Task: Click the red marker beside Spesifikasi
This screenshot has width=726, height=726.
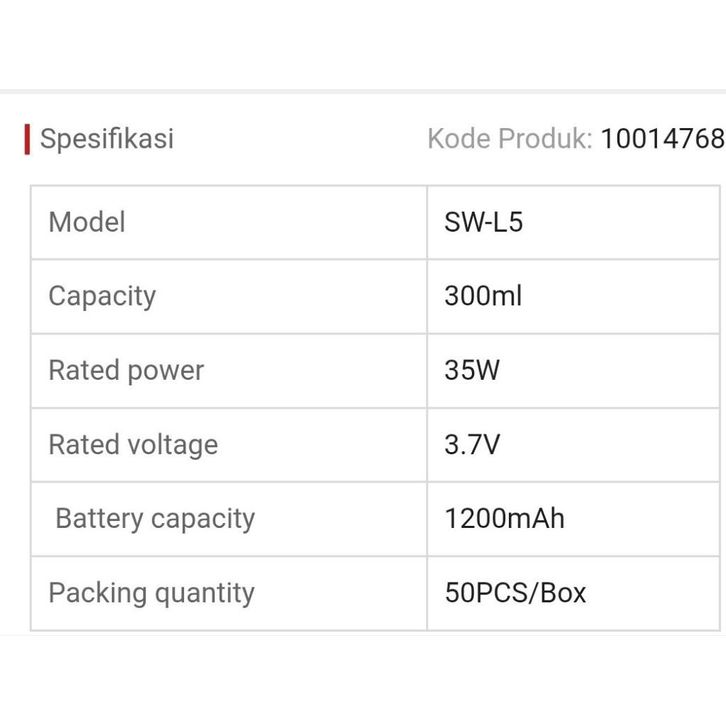Action: [x=27, y=139]
